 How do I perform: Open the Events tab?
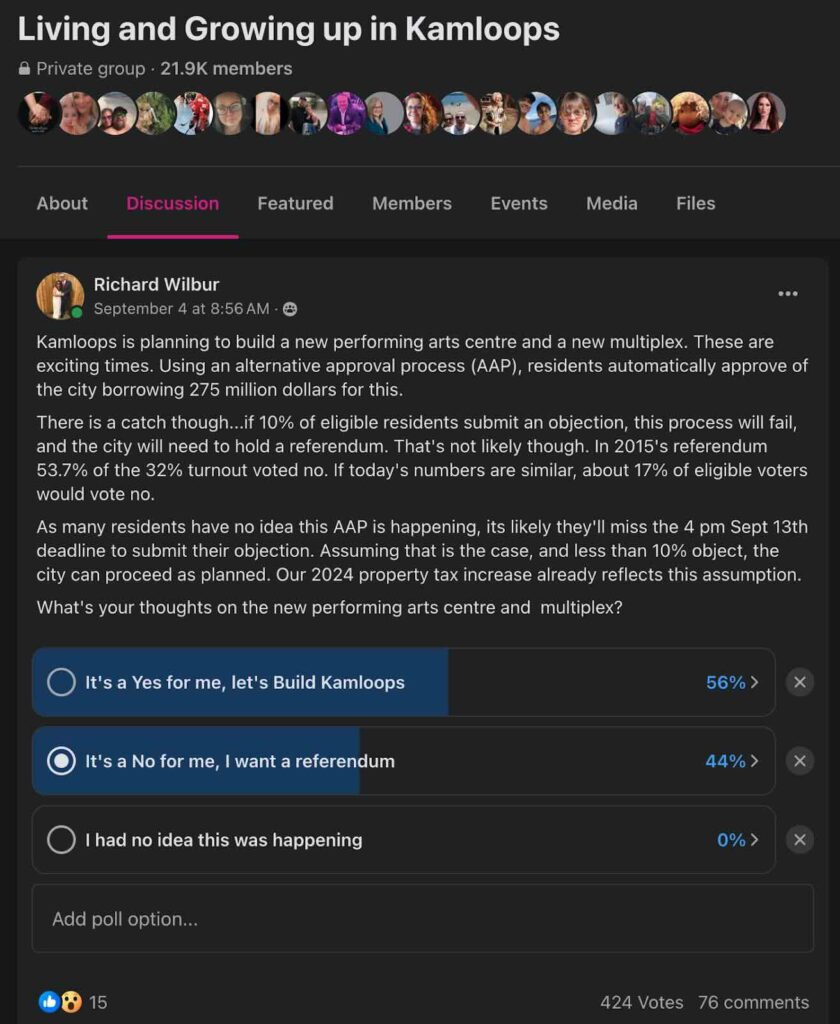(519, 203)
